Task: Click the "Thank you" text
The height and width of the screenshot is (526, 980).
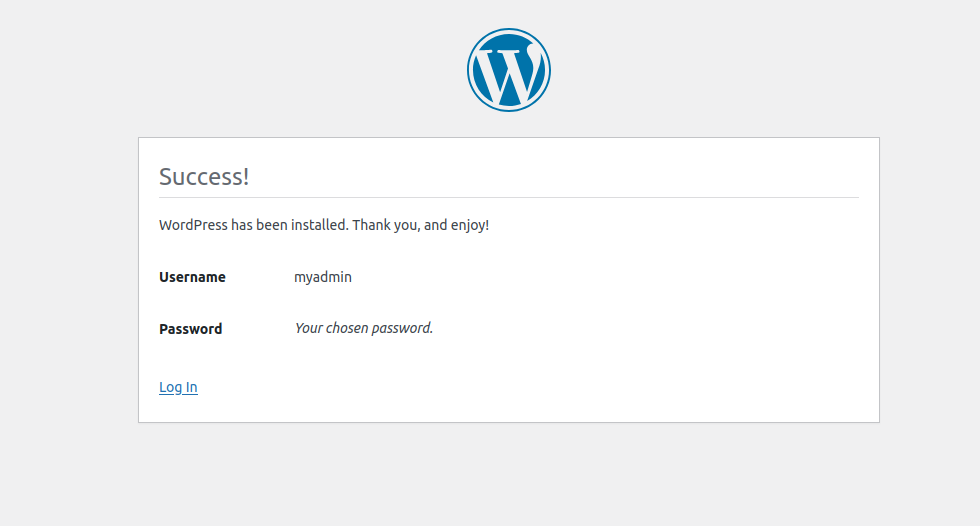Action: [386, 225]
